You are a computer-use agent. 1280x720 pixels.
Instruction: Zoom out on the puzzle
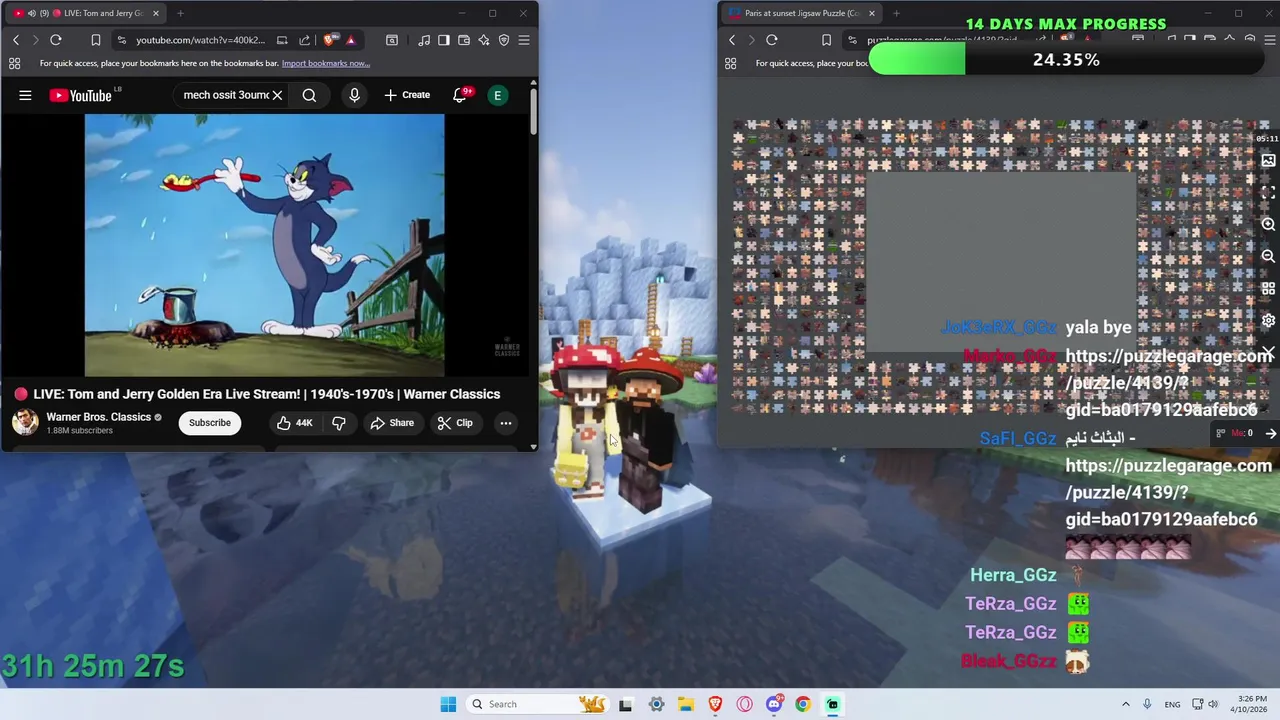pos(1268,257)
